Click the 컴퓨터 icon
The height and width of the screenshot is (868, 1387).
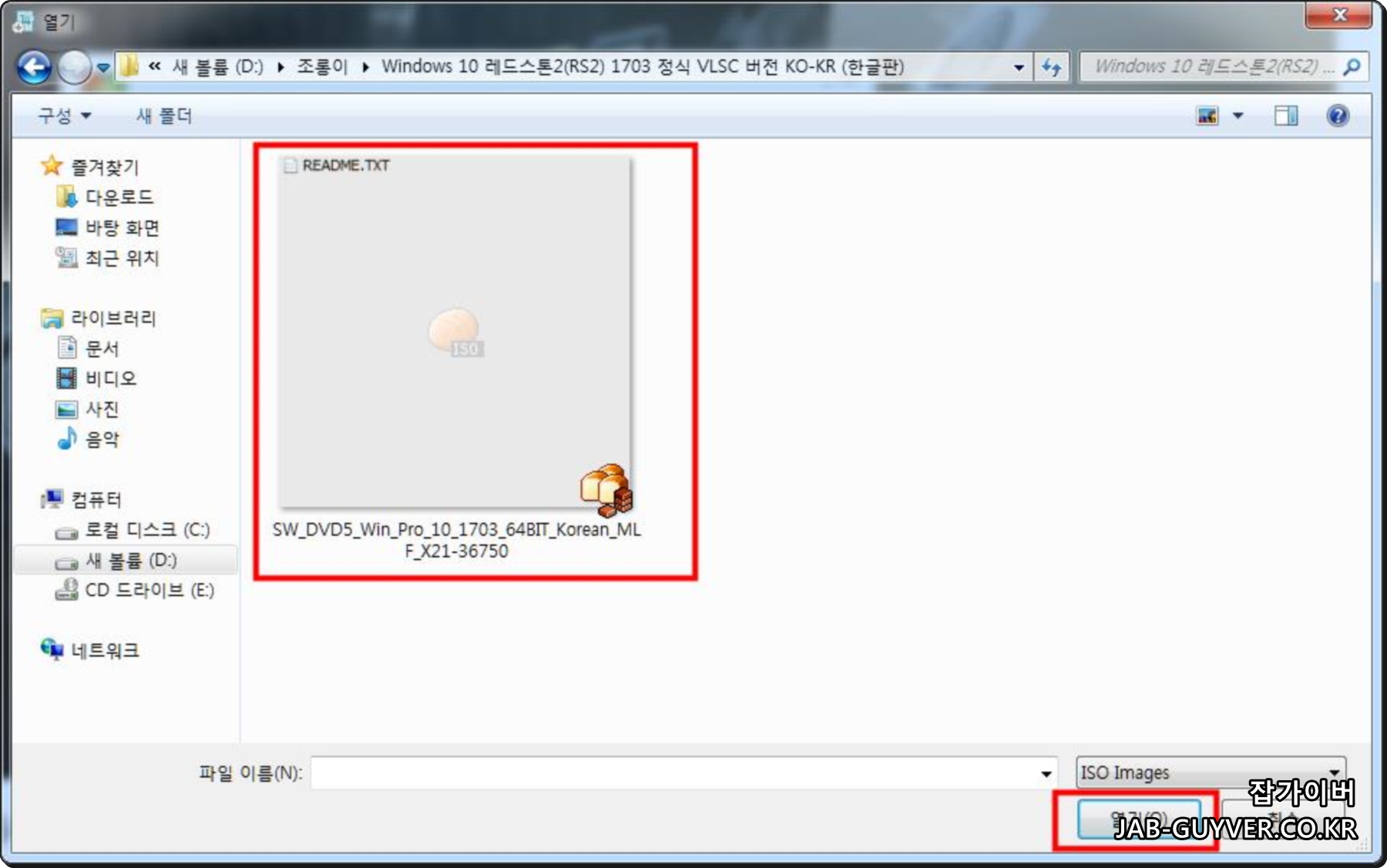(52, 499)
